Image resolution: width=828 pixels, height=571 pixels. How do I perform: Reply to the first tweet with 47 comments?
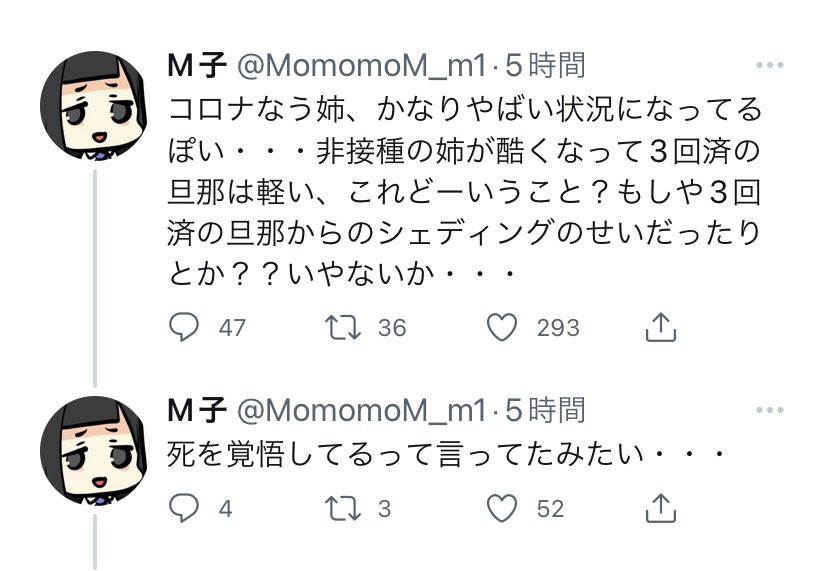(184, 327)
